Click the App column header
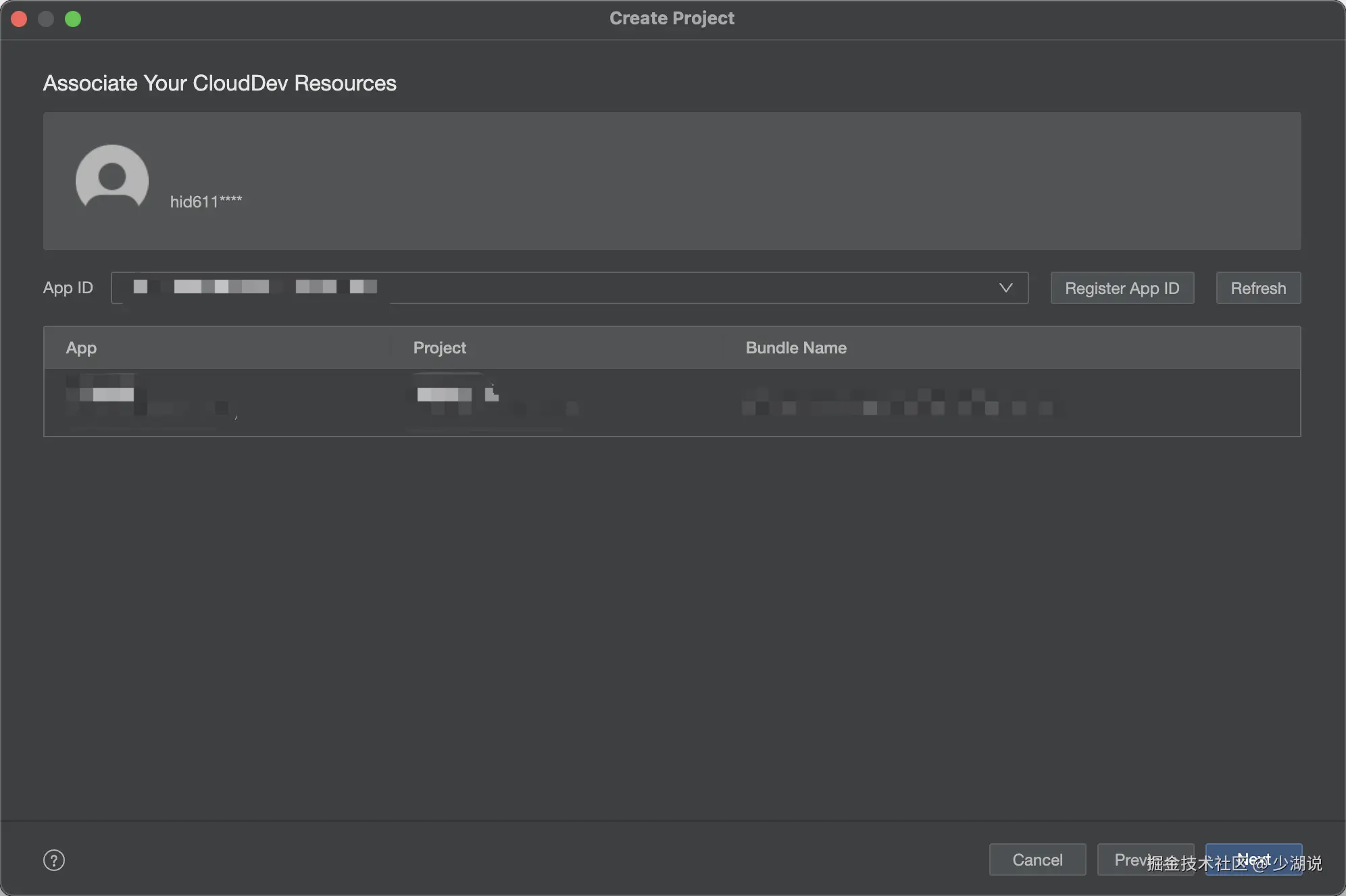 81,348
